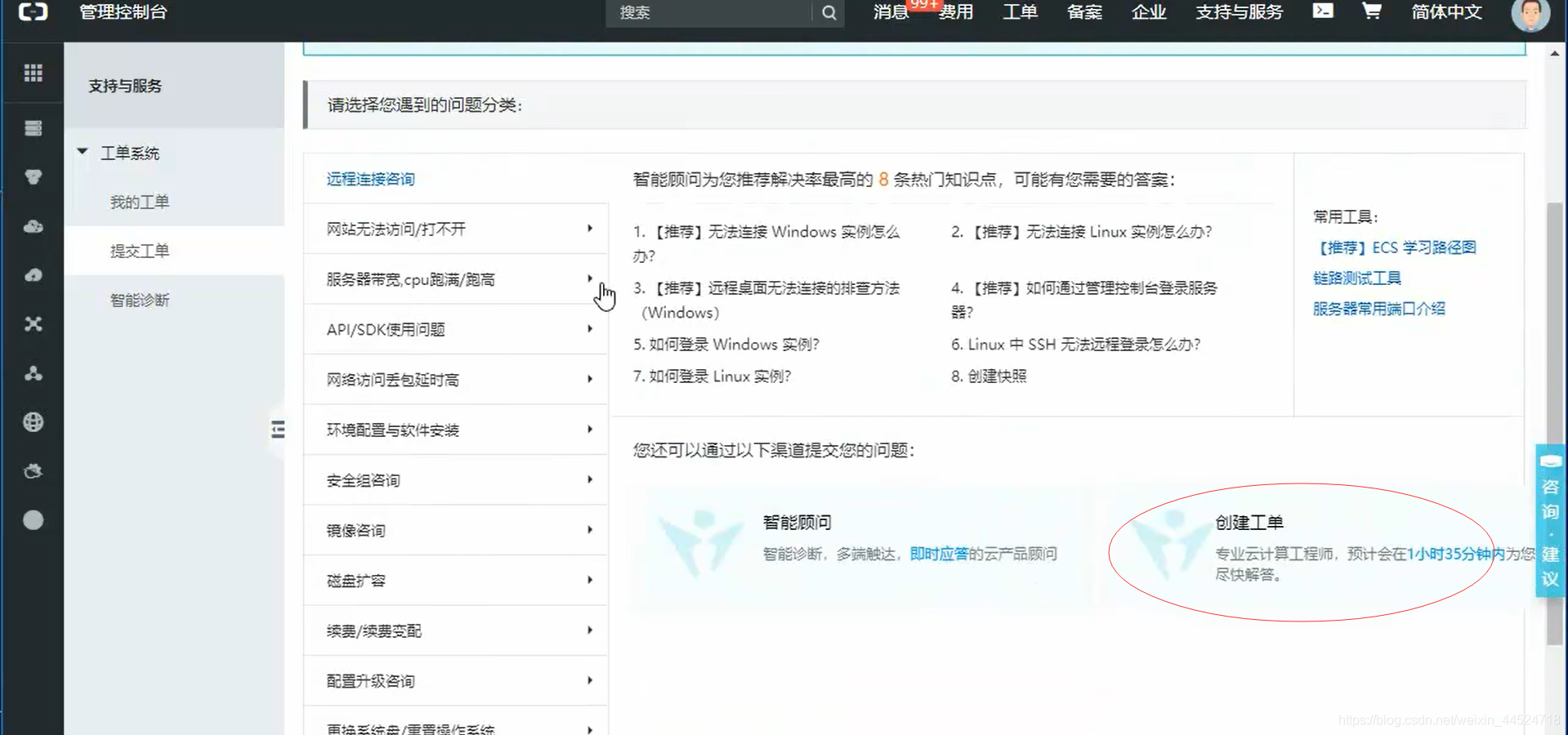Expand 网络访问丢包延时高 category
The image size is (1568, 735).
pos(455,380)
